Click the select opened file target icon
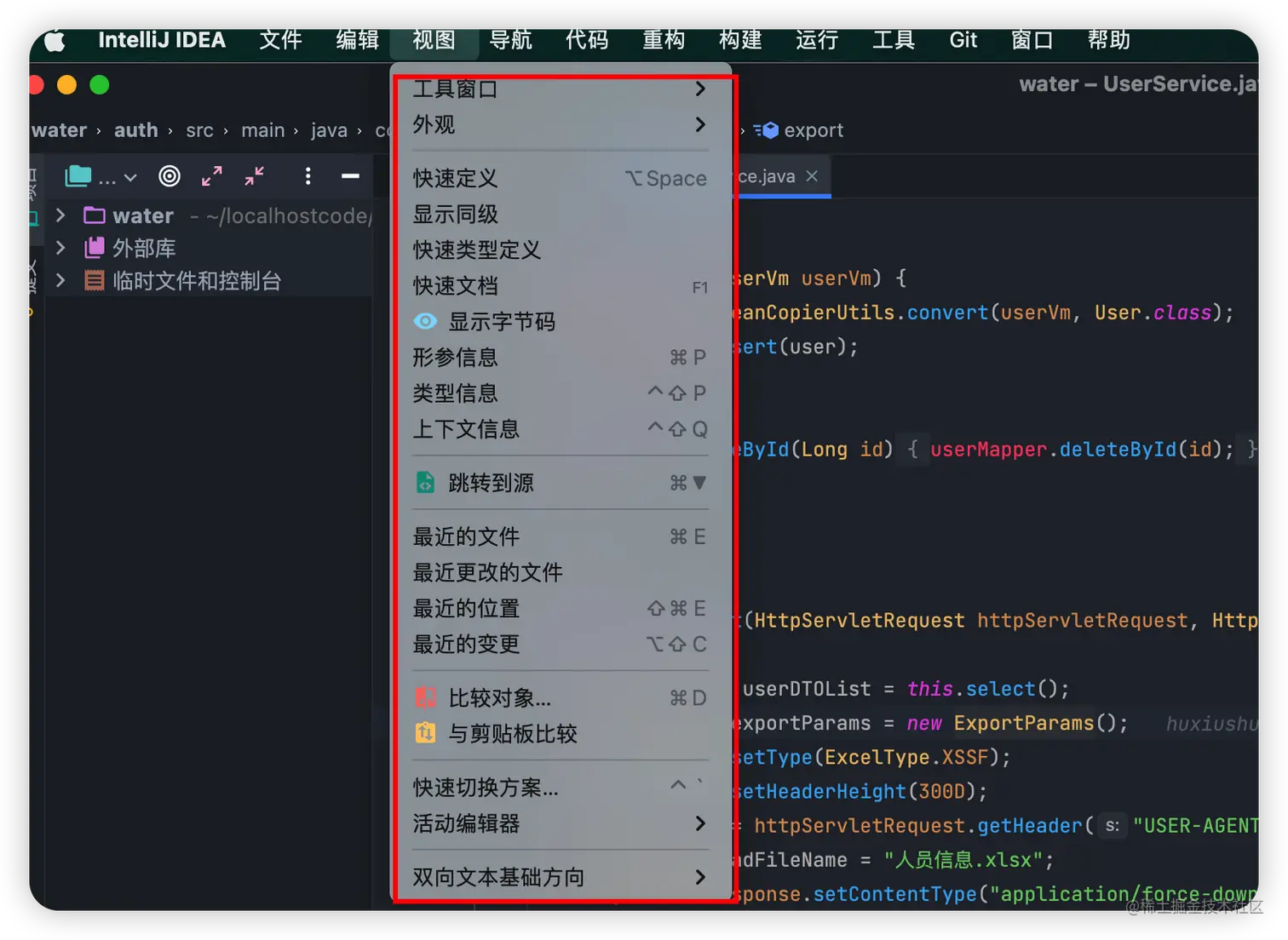This screenshot has width=1288, height=940. (x=170, y=176)
